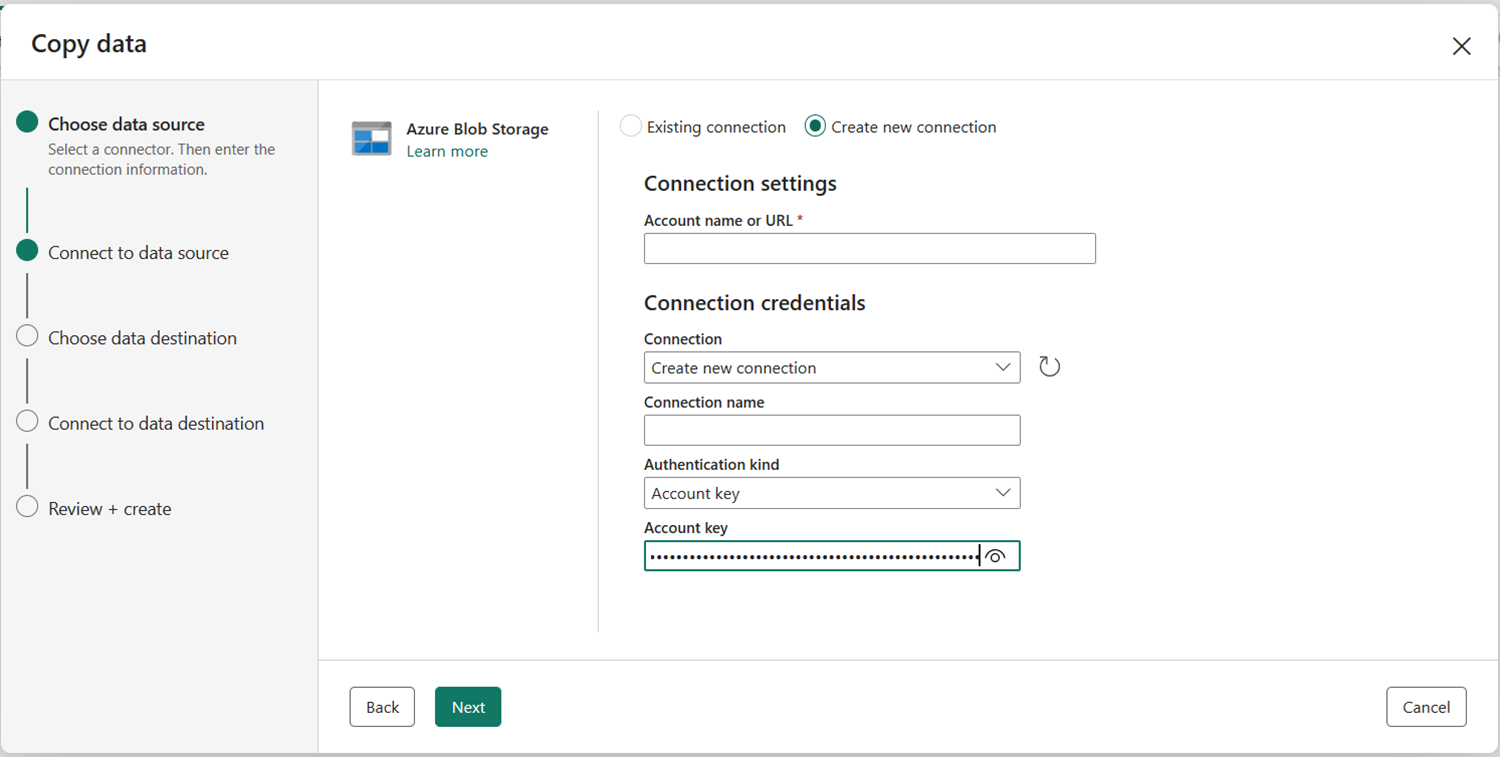Click the Back button
1500x757 pixels.
382,707
